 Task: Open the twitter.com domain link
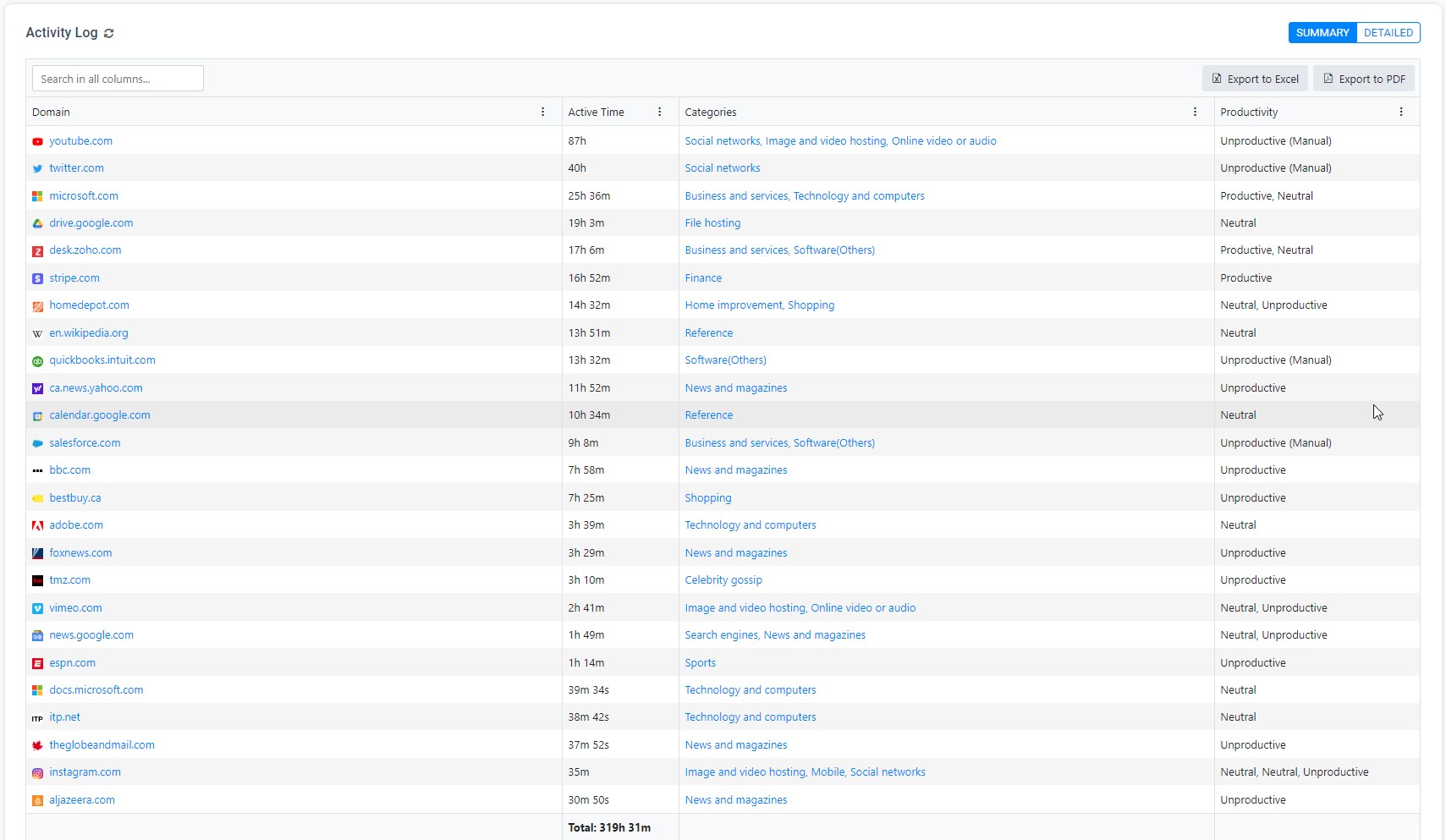point(76,168)
